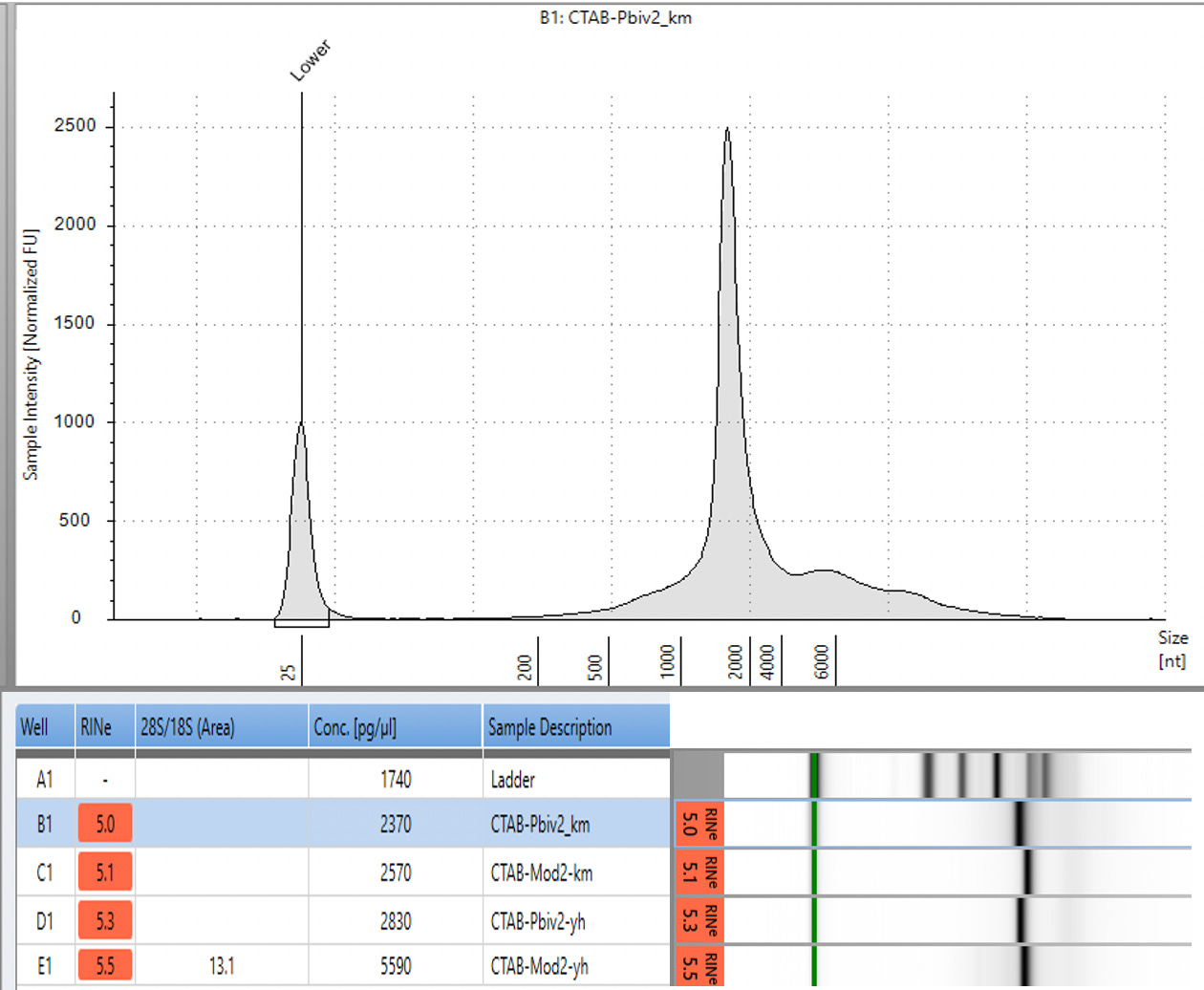The image size is (1204, 990).
Task: Click the gel lane labeled RINe 5.3
Action: pos(957,920)
